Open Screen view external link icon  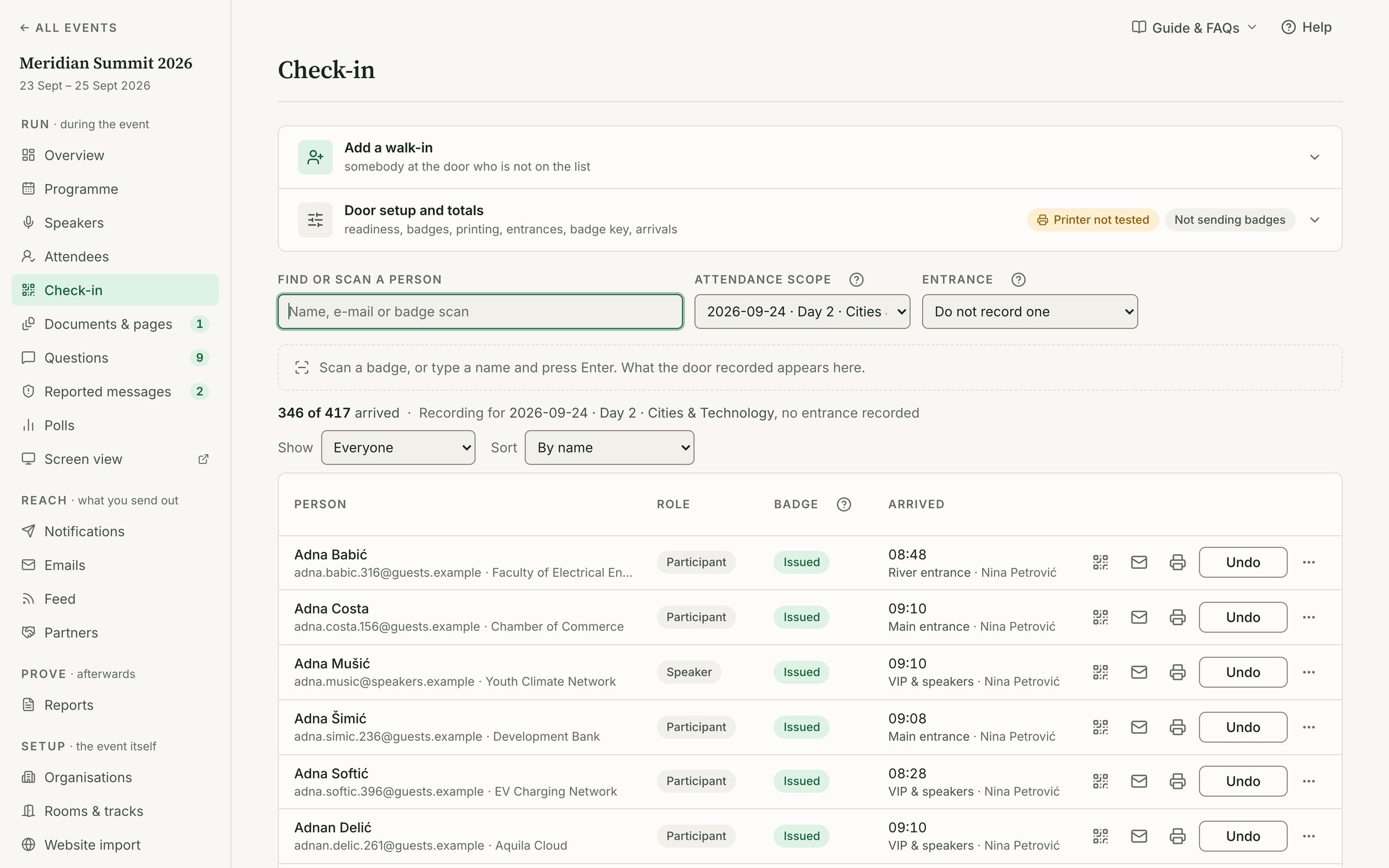[203, 459]
